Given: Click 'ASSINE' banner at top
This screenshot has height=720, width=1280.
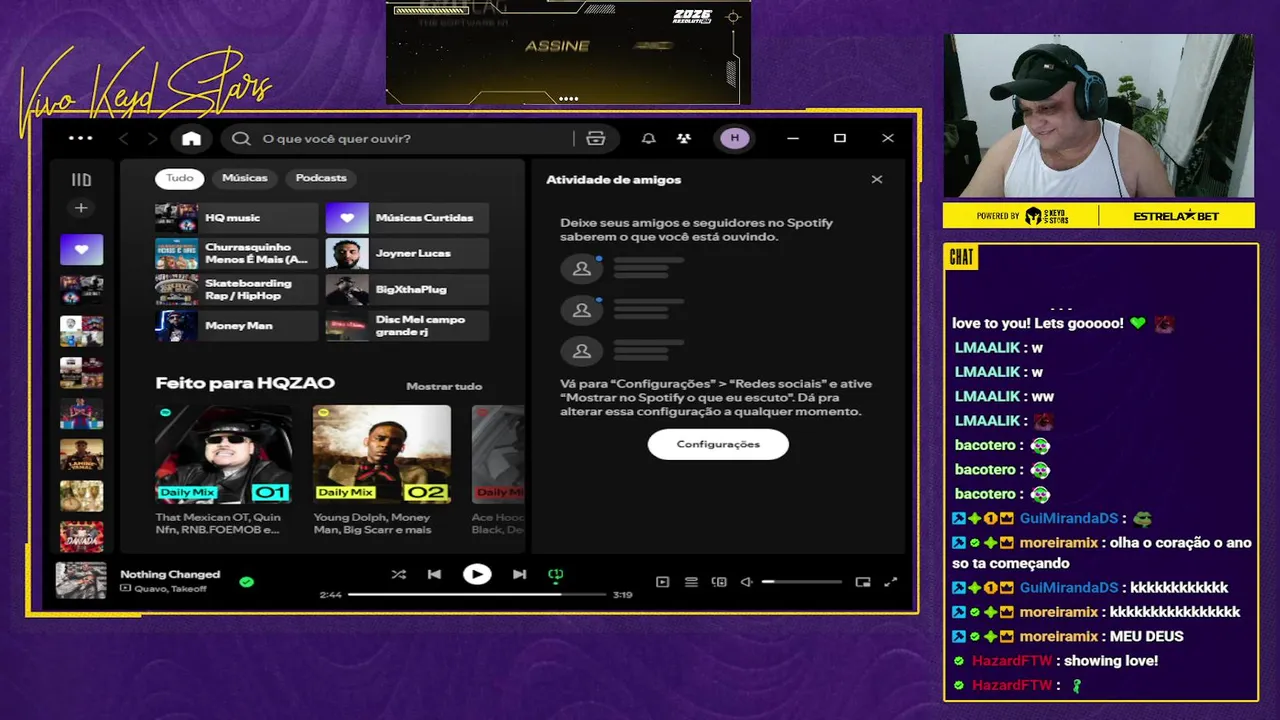Looking at the screenshot, I should pos(557,46).
